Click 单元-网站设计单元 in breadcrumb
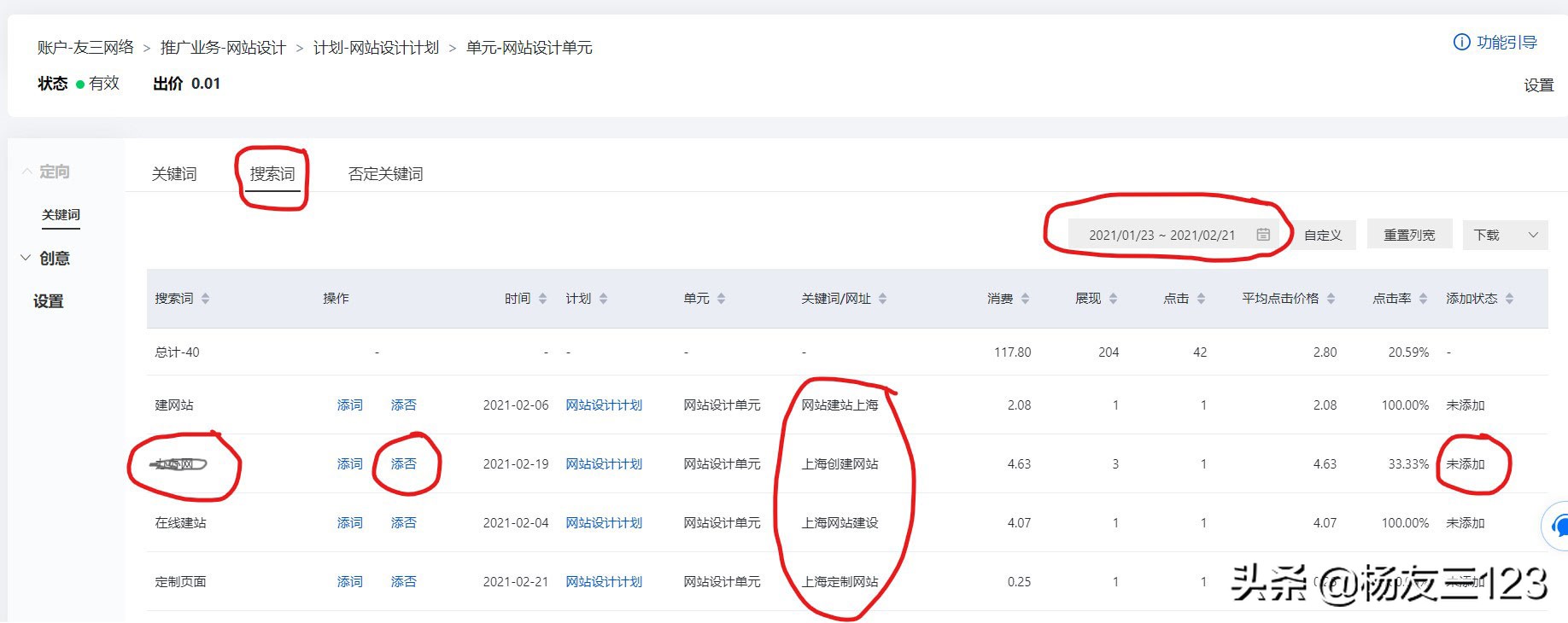Viewport: 1568px width, 623px height. (529, 48)
